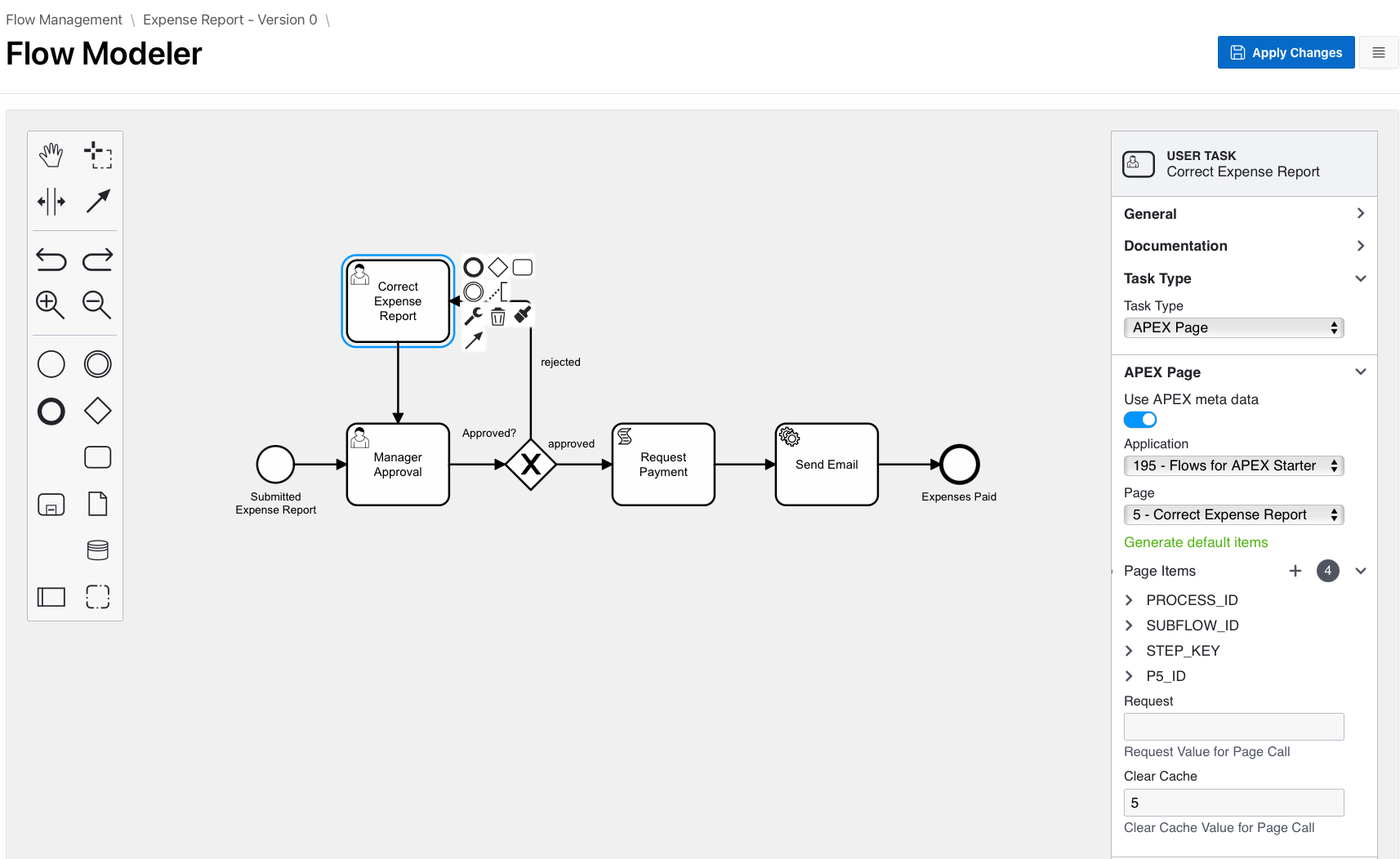The height and width of the screenshot is (859, 1400).
Task: Click the zoom in magnifier icon
Action: click(51, 305)
